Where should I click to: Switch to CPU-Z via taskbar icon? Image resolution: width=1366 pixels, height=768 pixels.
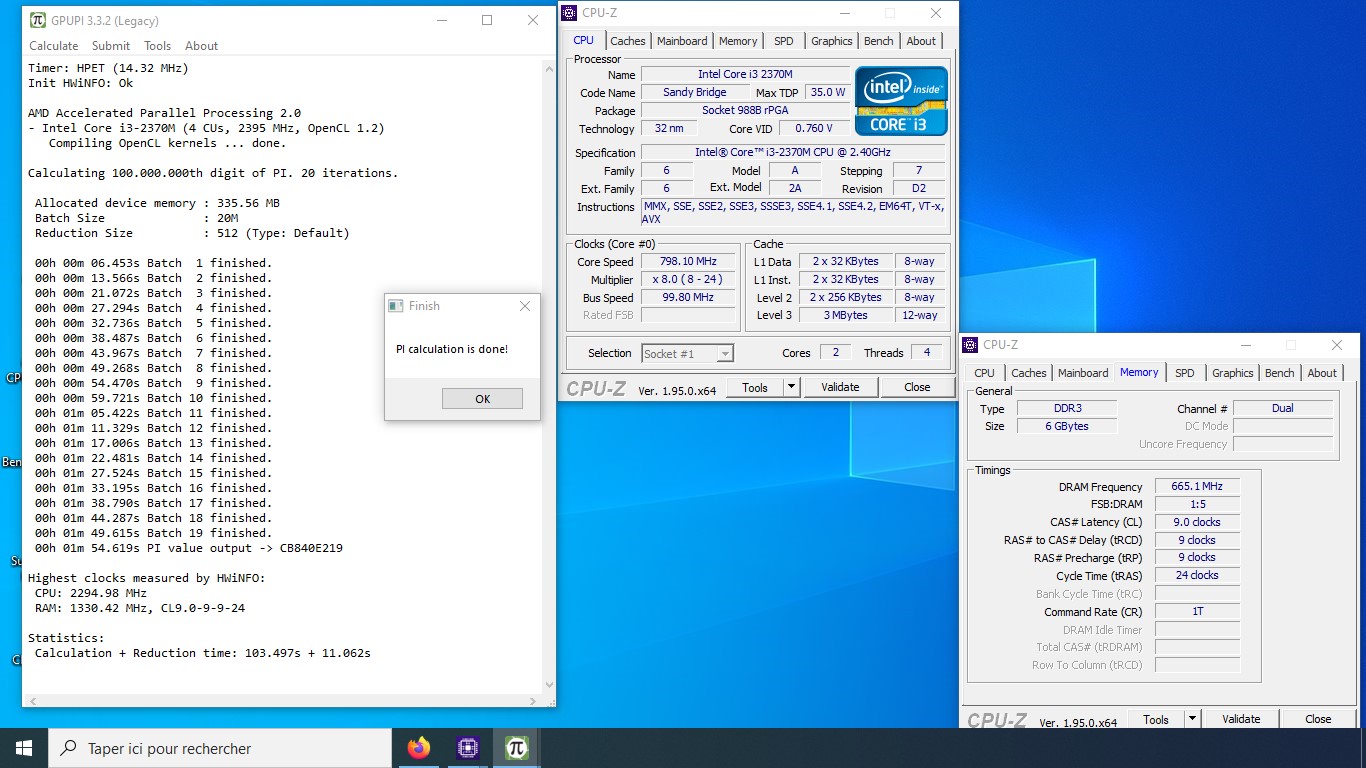click(x=467, y=748)
